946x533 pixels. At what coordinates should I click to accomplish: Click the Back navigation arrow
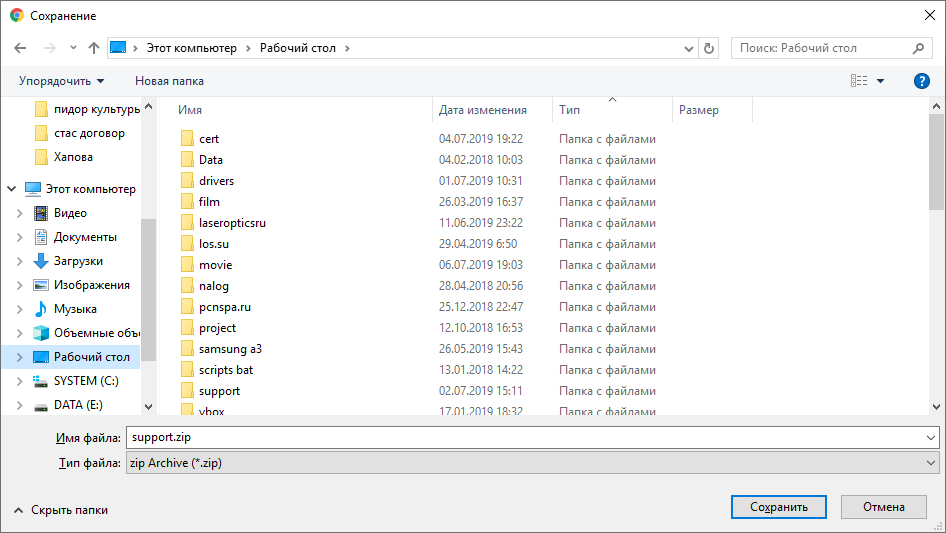tap(20, 48)
